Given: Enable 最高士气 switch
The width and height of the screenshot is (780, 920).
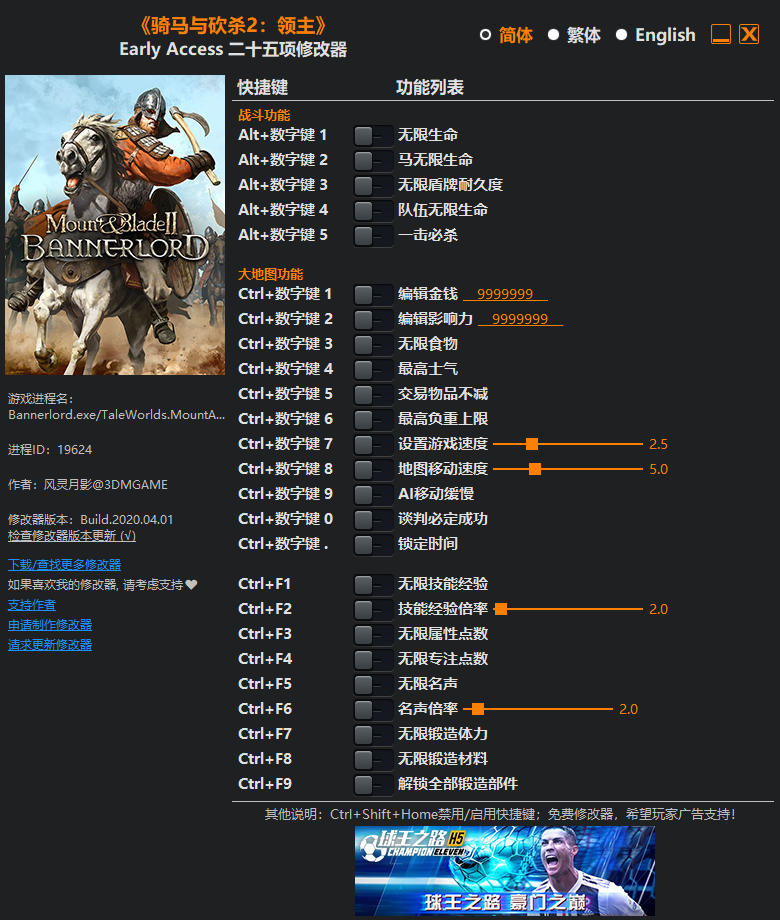Looking at the screenshot, I should [x=373, y=370].
